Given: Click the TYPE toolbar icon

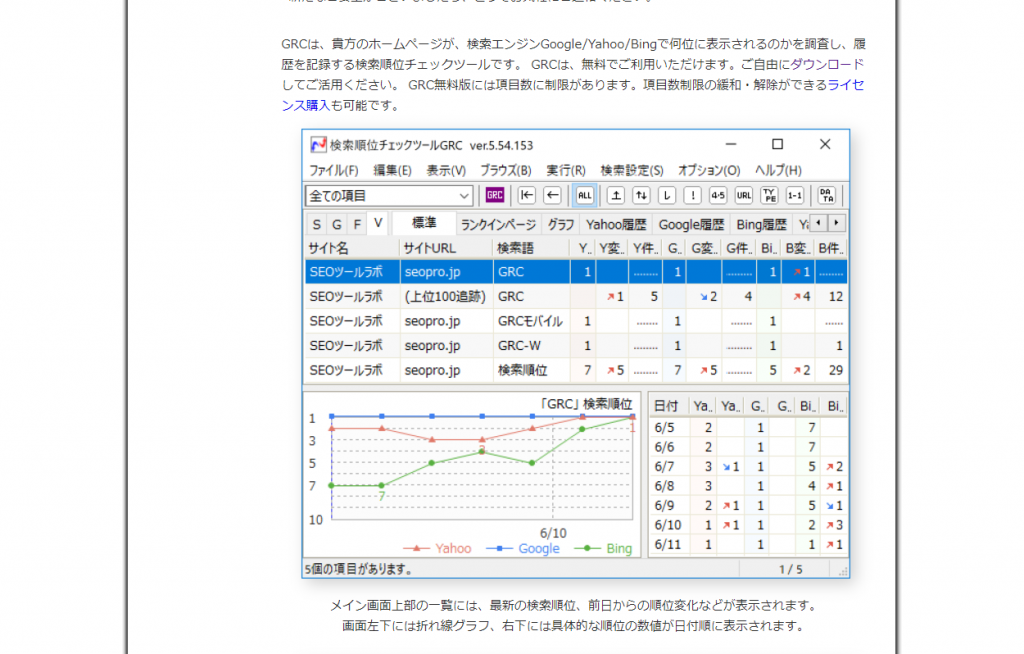Looking at the screenshot, I should pyautogui.click(x=769, y=195).
